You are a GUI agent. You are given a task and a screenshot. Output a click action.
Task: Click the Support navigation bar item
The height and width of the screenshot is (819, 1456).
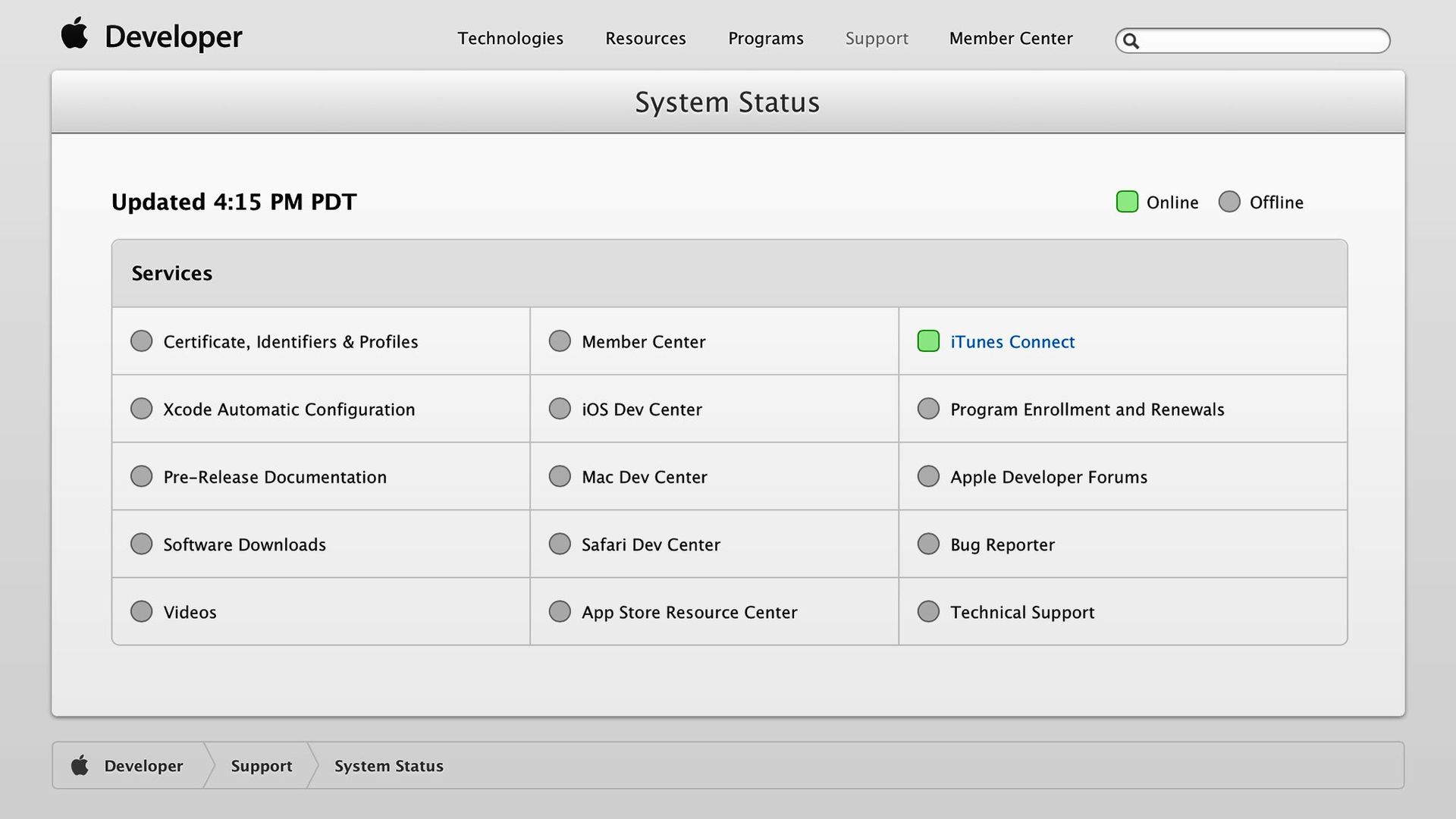(x=876, y=37)
